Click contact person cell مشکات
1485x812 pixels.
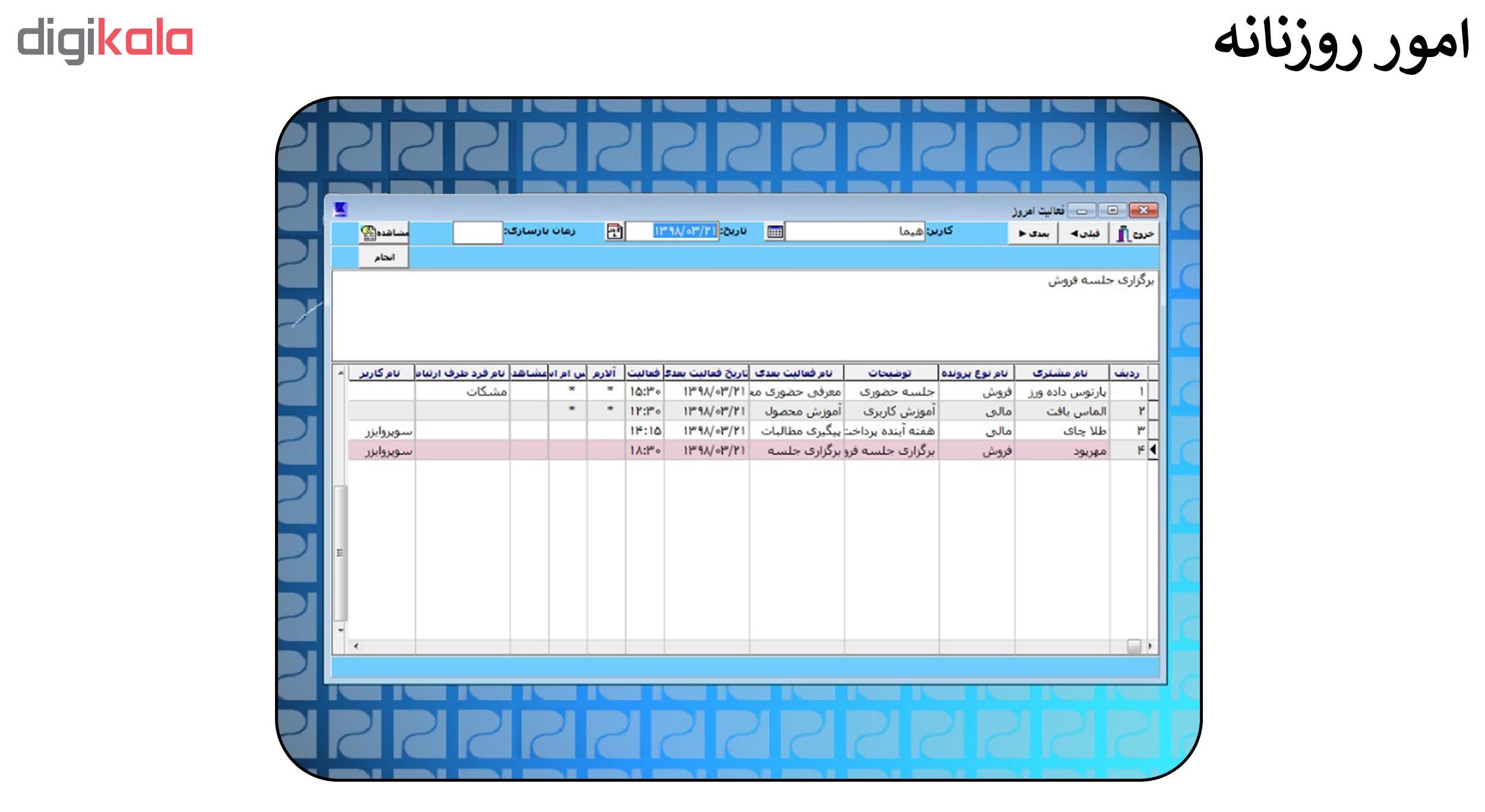462,392
